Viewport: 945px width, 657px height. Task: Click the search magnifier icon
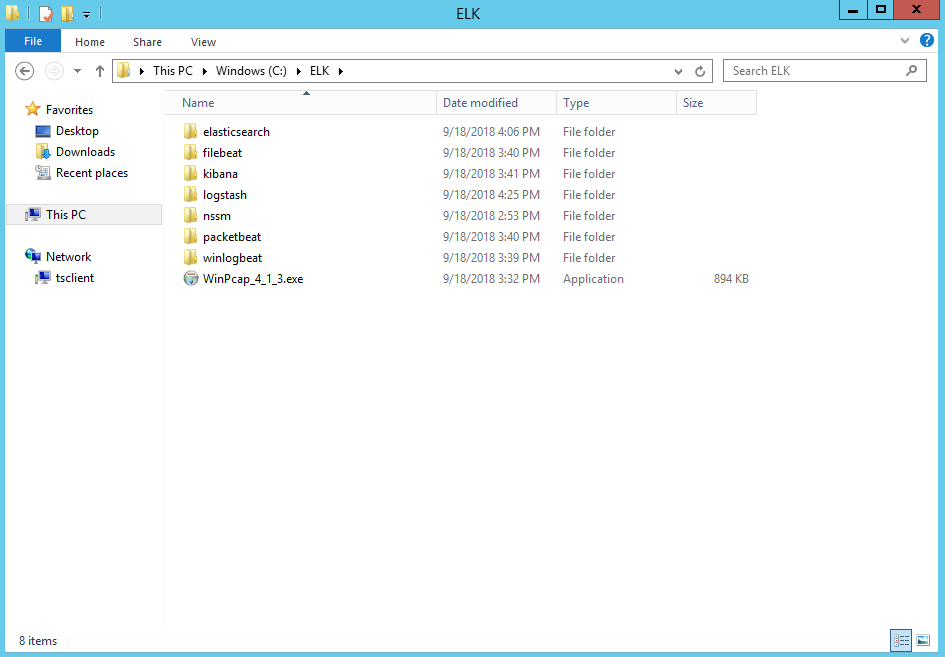pyautogui.click(x=911, y=71)
